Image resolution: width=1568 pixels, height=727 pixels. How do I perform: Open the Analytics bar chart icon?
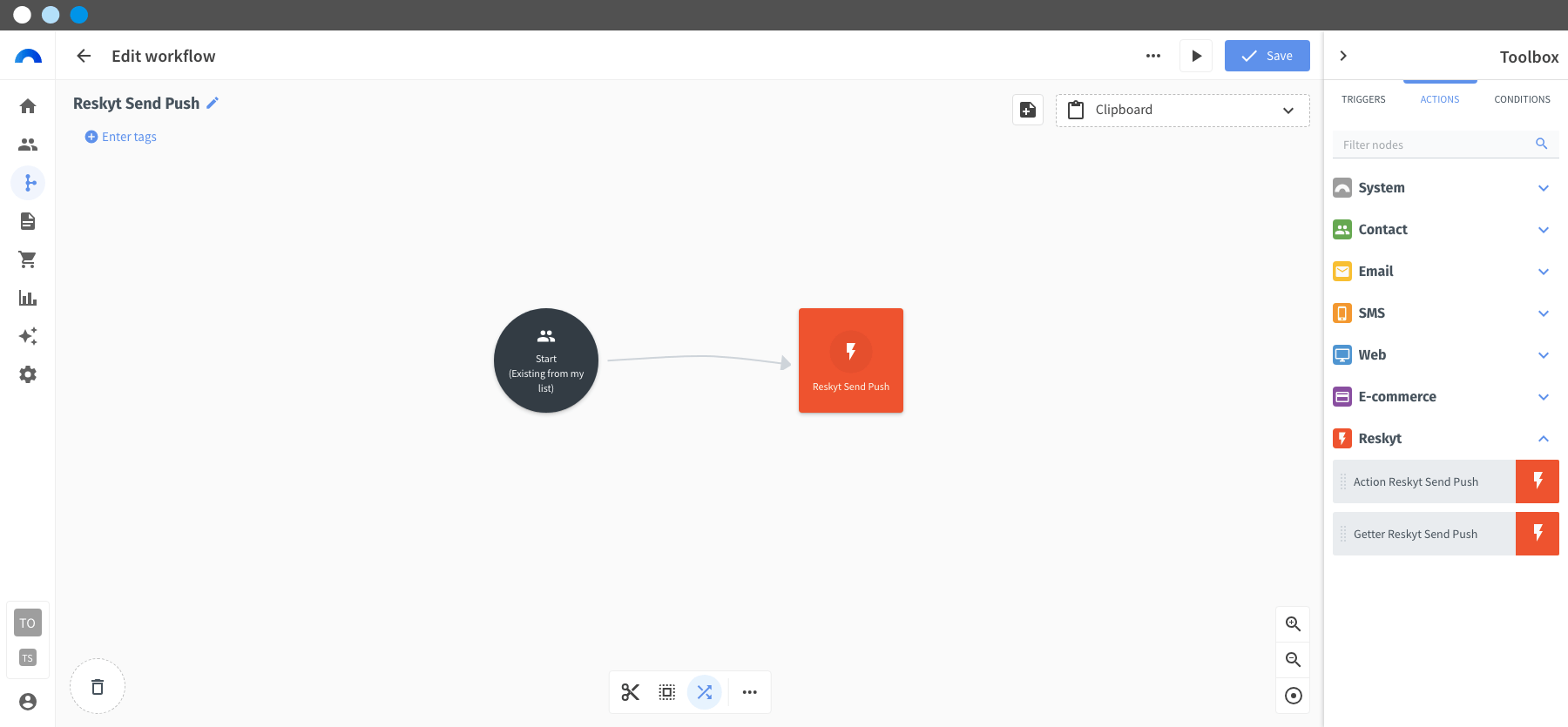click(x=28, y=298)
